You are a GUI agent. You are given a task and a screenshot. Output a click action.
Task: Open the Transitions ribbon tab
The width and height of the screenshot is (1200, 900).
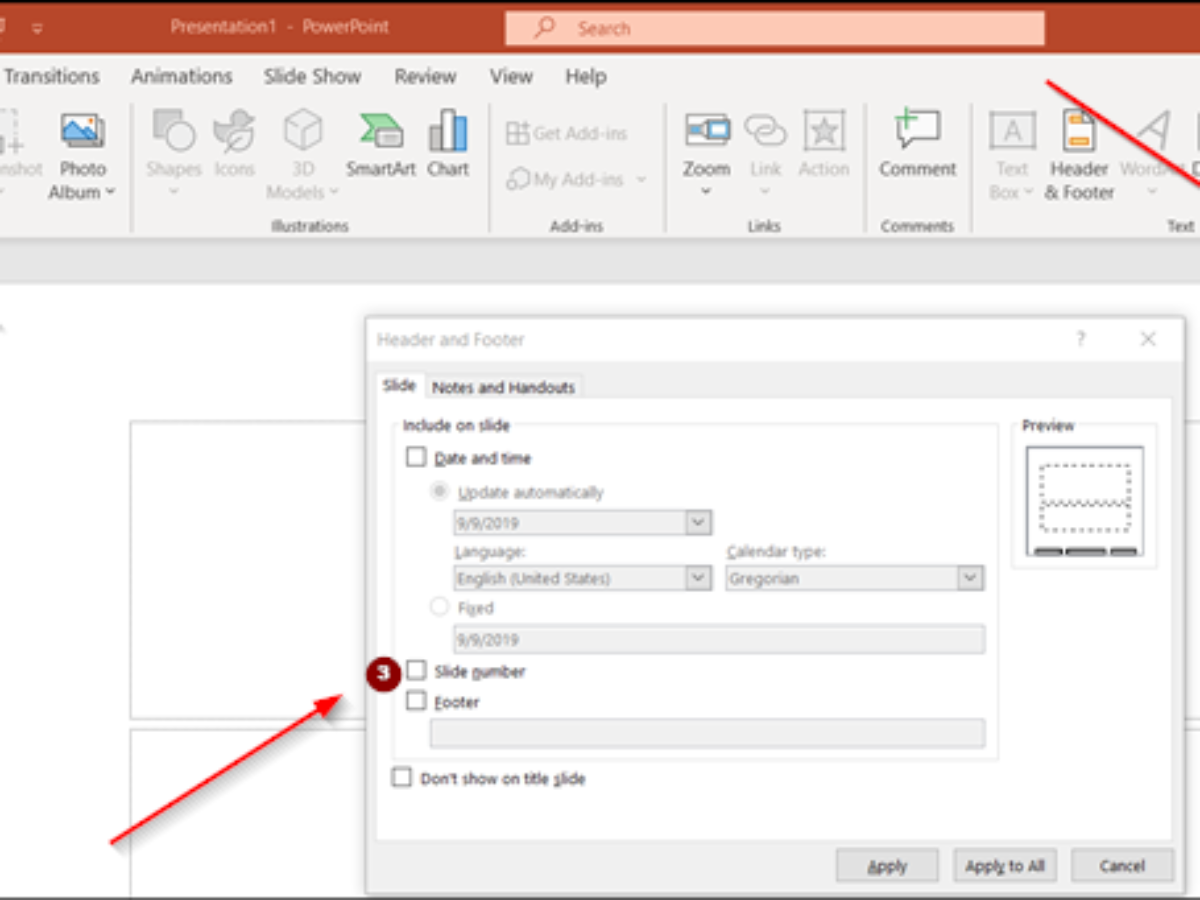tap(51, 76)
